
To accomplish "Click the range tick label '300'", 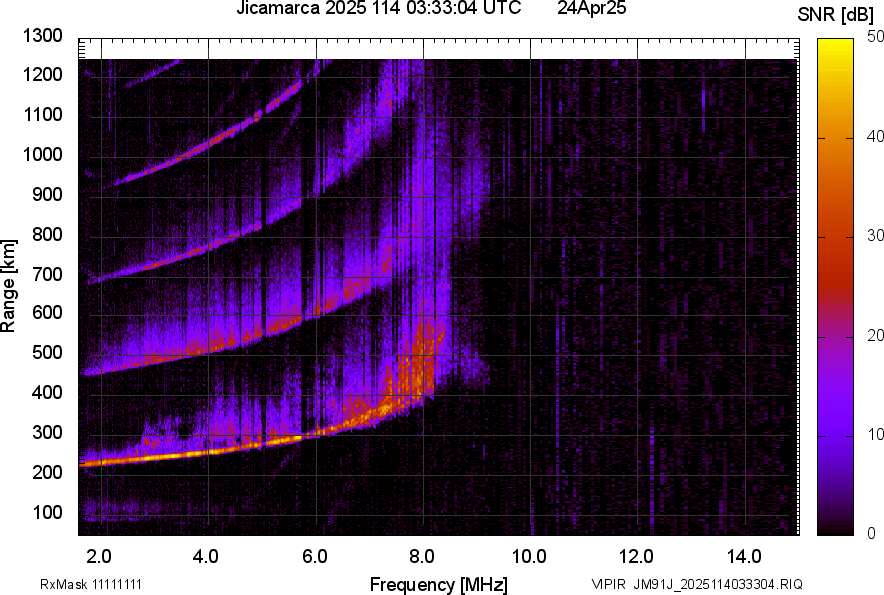I will coord(47,432).
